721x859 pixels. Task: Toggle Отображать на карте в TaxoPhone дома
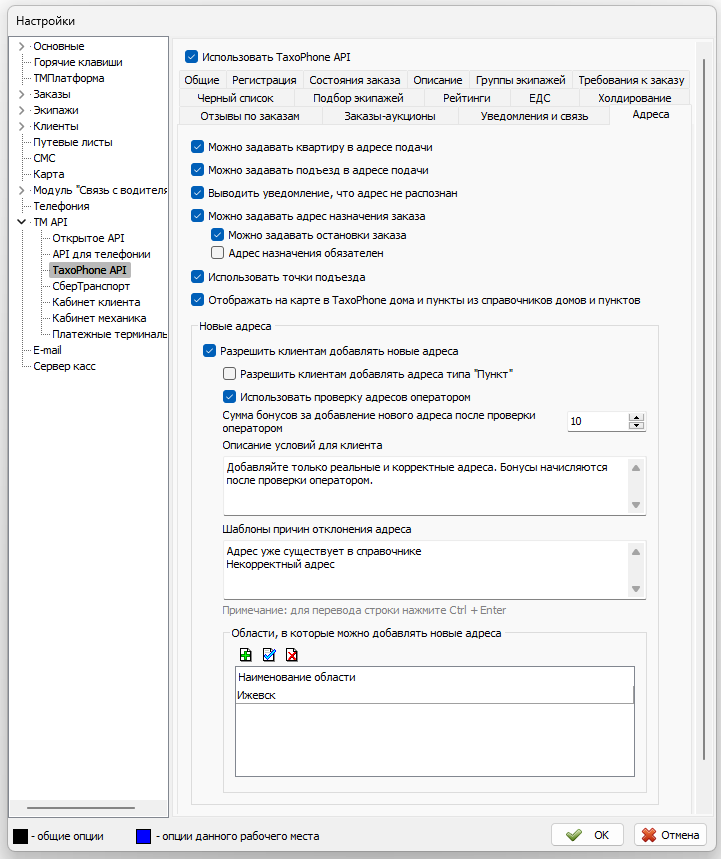pos(197,300)
